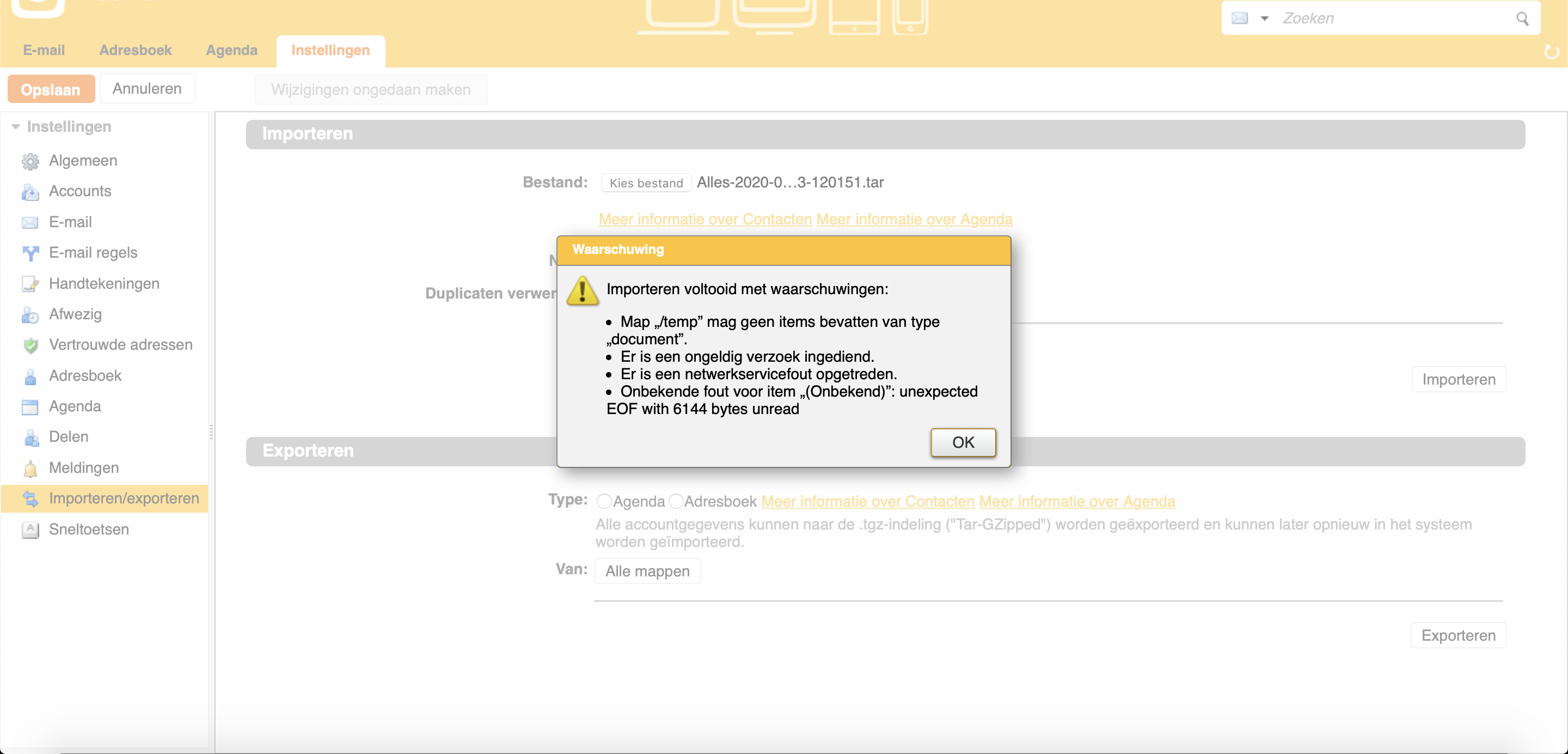The image size is (1568, 754).
Task: Click the Kies bestand button
Action: 646,183
